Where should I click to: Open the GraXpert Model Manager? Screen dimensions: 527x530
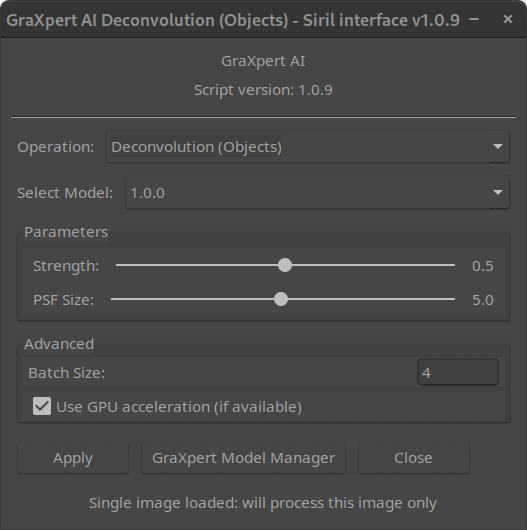click(243, 458)
